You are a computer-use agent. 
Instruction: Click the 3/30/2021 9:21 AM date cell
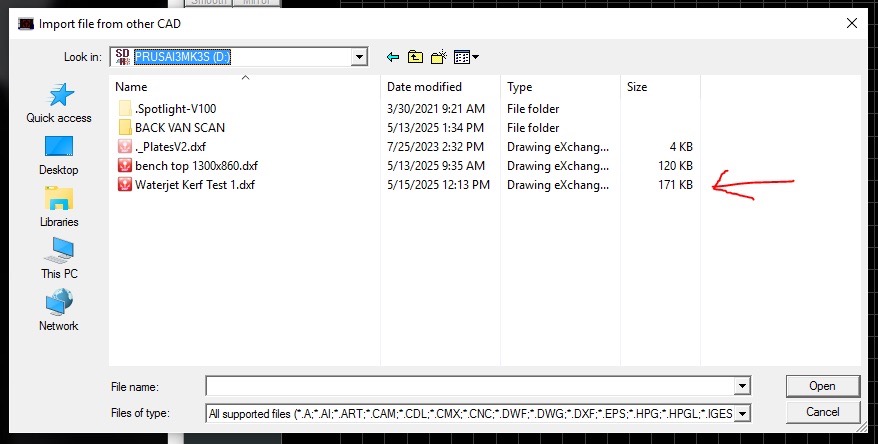click(x=436, y=109)
